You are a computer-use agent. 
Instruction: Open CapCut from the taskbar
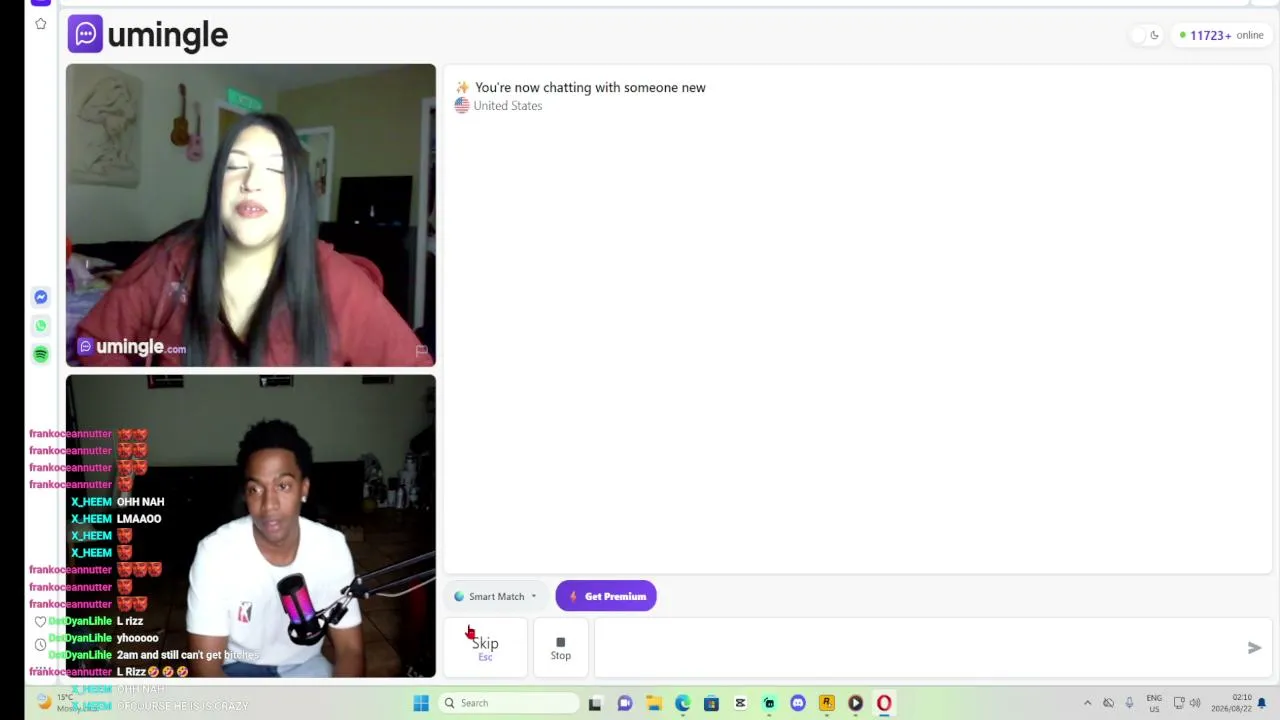tap(740, 703)
